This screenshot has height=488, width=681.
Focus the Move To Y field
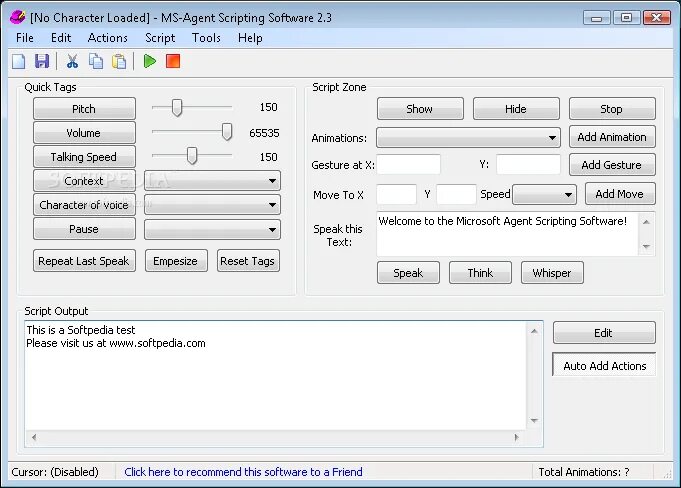pyautogui.click(x=456, y=194)
